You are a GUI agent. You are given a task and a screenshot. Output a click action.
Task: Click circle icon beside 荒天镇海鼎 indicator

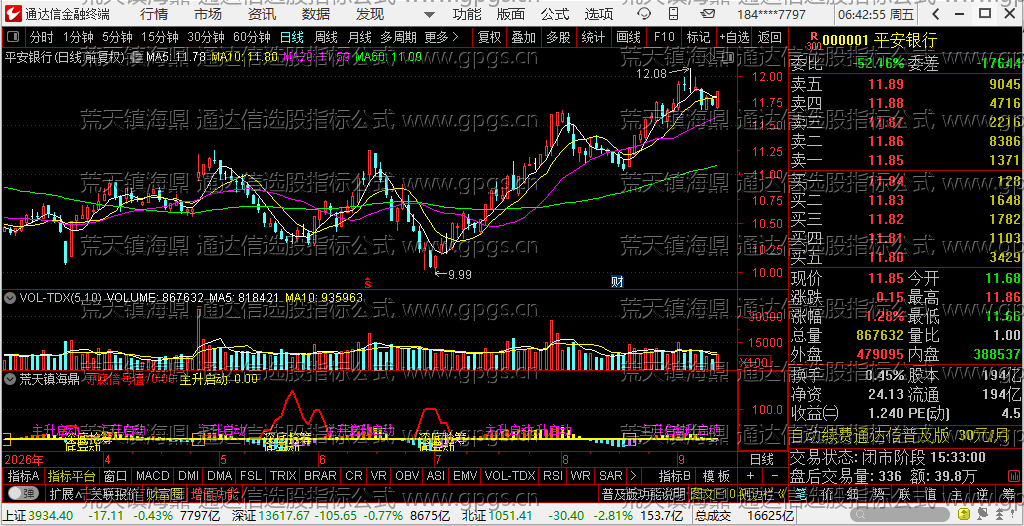(10, 378)
